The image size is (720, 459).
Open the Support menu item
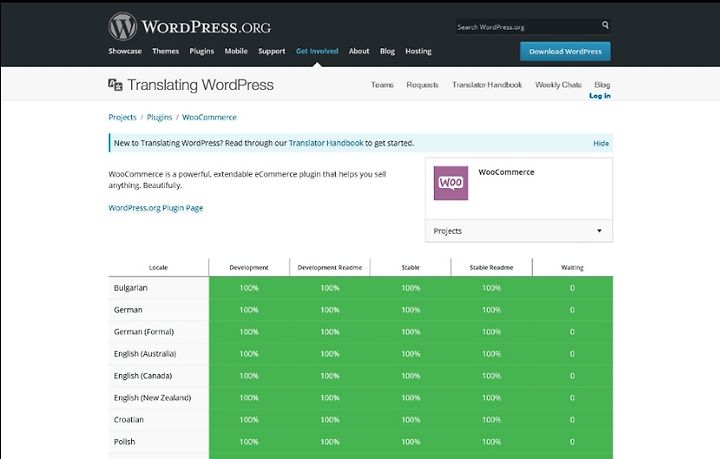(271, 51)
